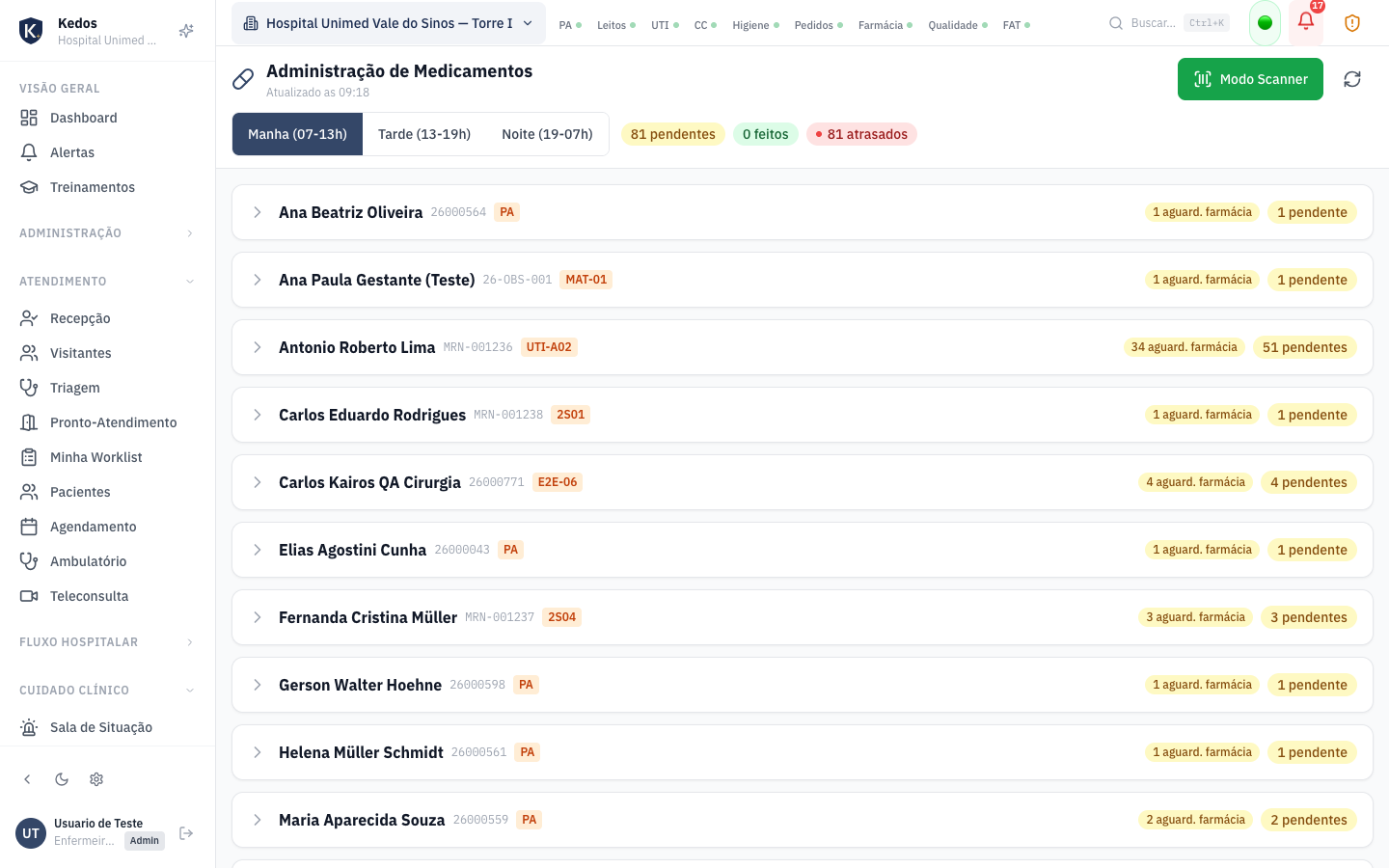Click the 81 pendentes badge
1389x868 pixels.
673,134
